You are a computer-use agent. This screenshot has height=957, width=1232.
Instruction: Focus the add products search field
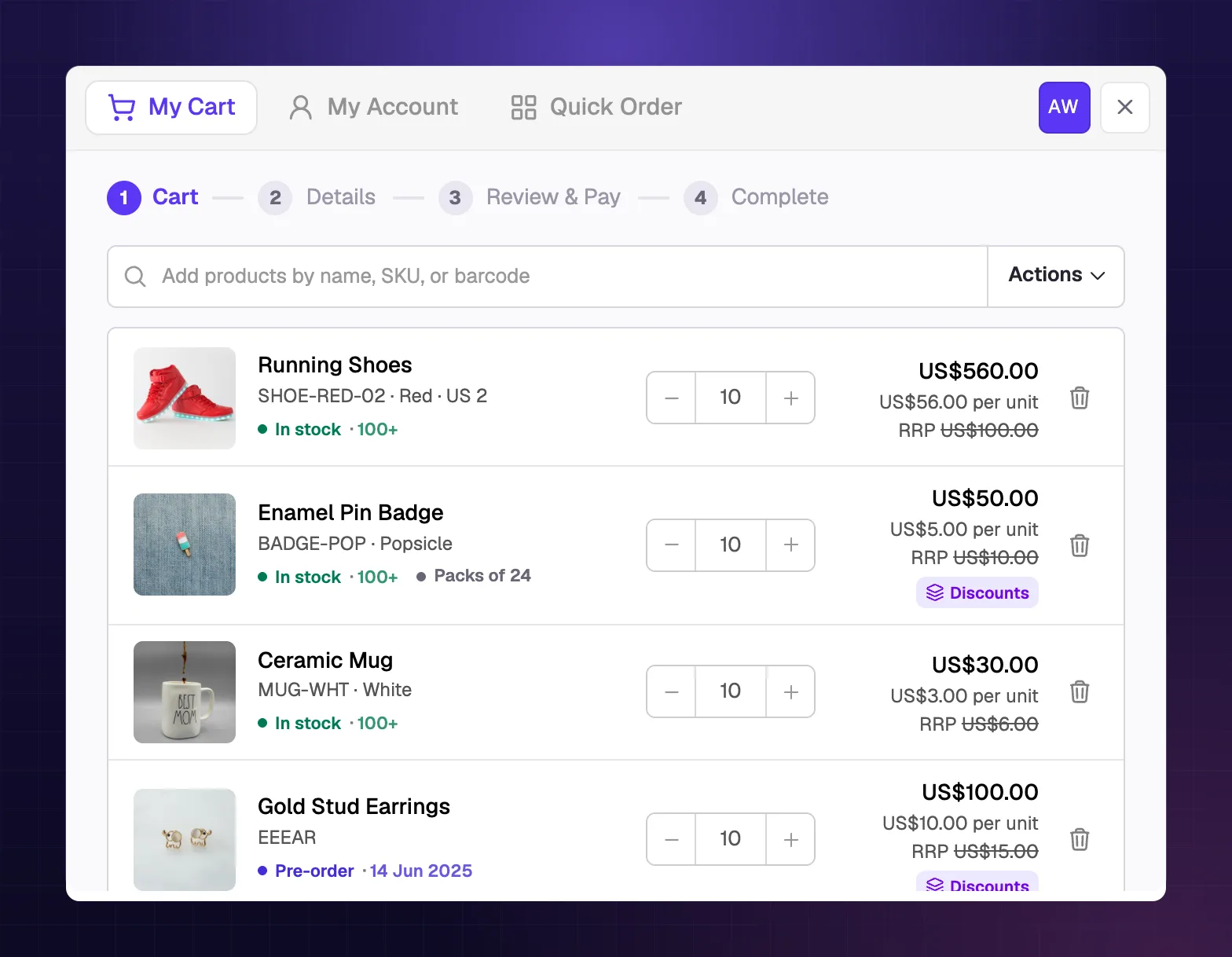click(548, 276)
